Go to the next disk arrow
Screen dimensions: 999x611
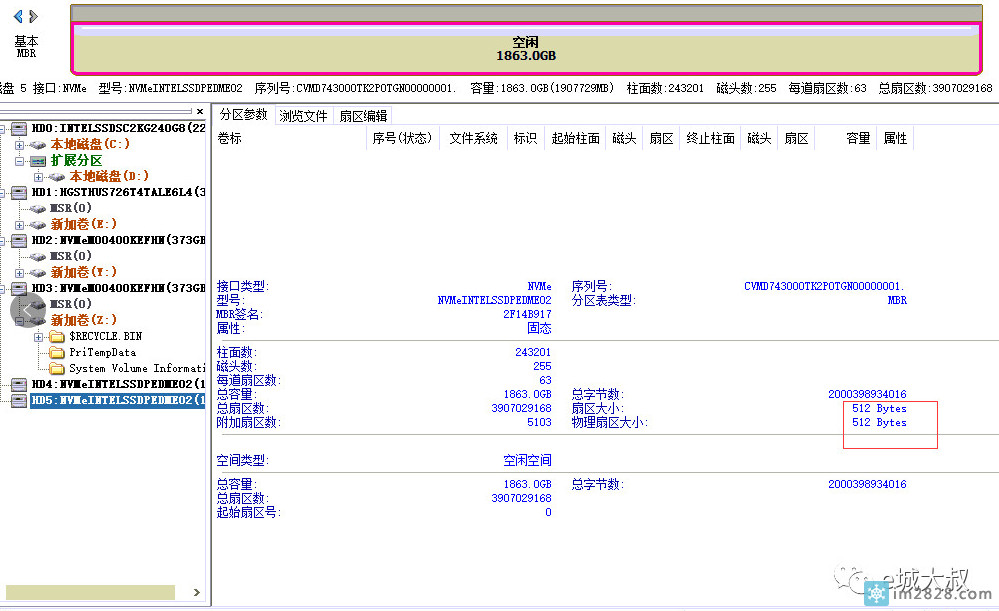34,16
